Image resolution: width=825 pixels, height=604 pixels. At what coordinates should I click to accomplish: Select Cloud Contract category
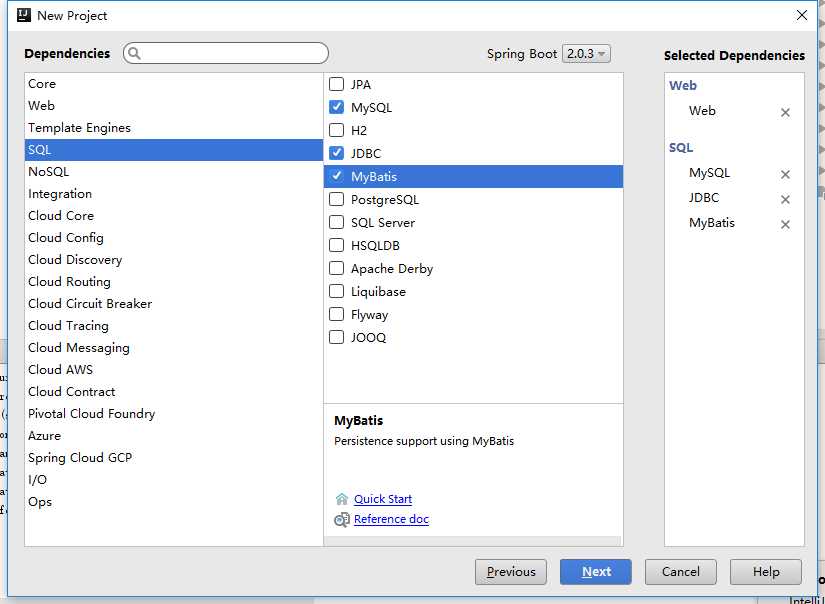(174, 392)
